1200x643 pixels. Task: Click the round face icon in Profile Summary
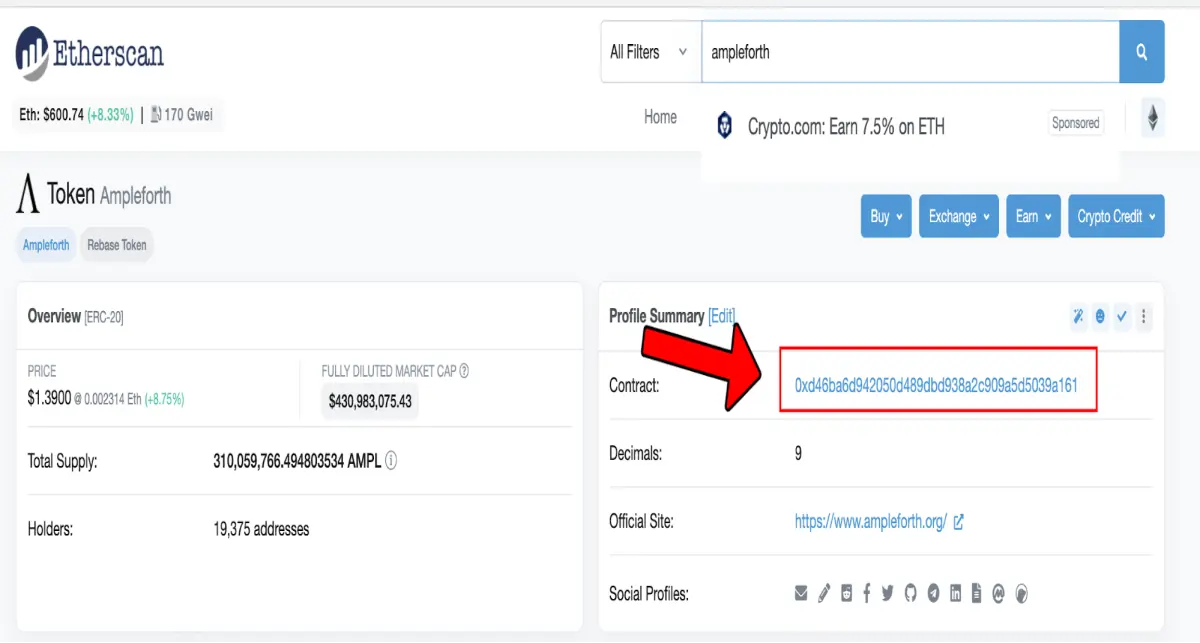(x=1100, y=316)
